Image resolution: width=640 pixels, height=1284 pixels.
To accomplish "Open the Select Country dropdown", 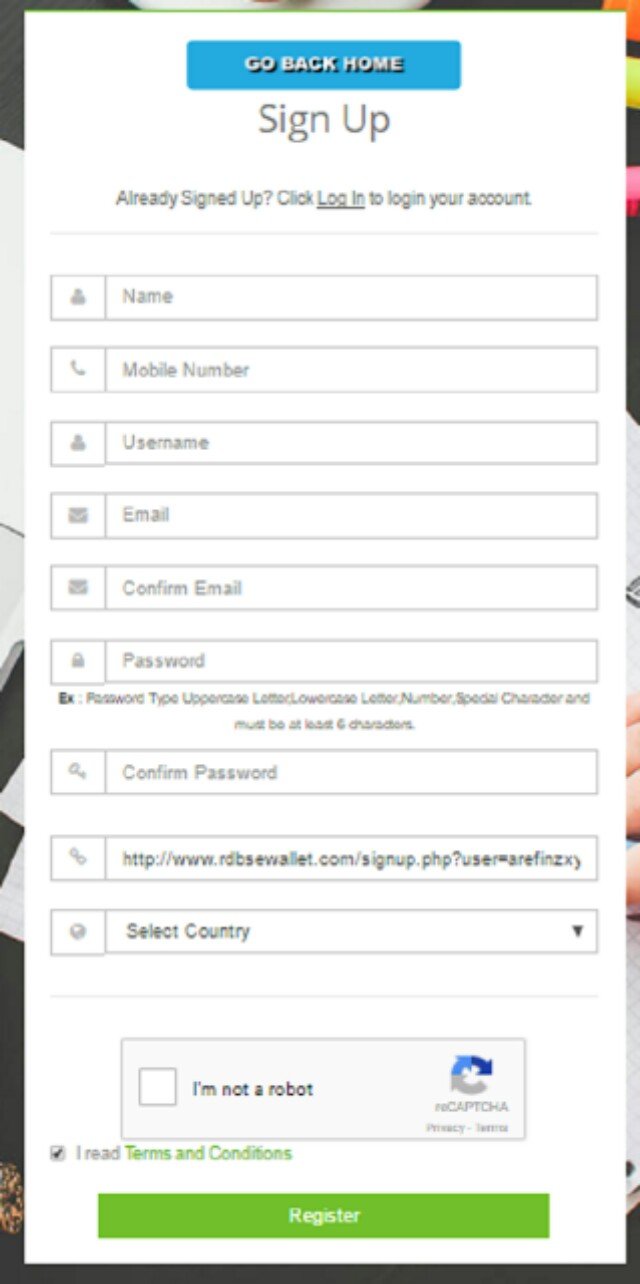I will coord(350,931).
